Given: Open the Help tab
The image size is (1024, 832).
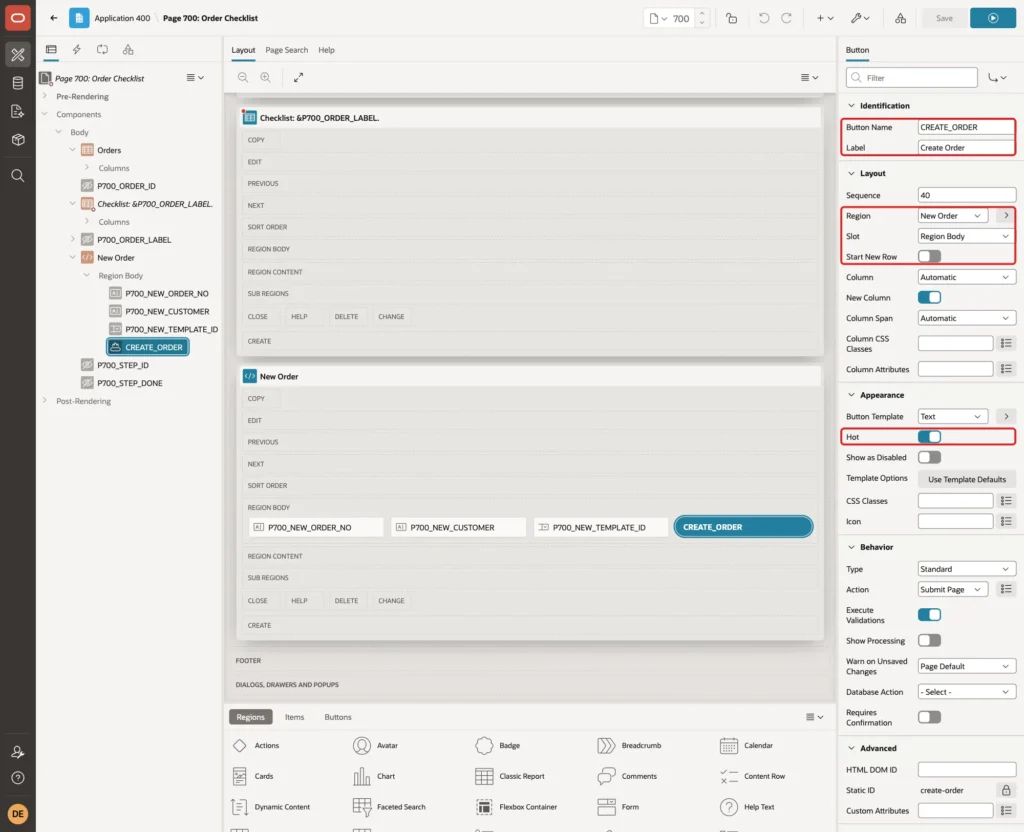Looking at the screenshot, I should tap(326, 50).
